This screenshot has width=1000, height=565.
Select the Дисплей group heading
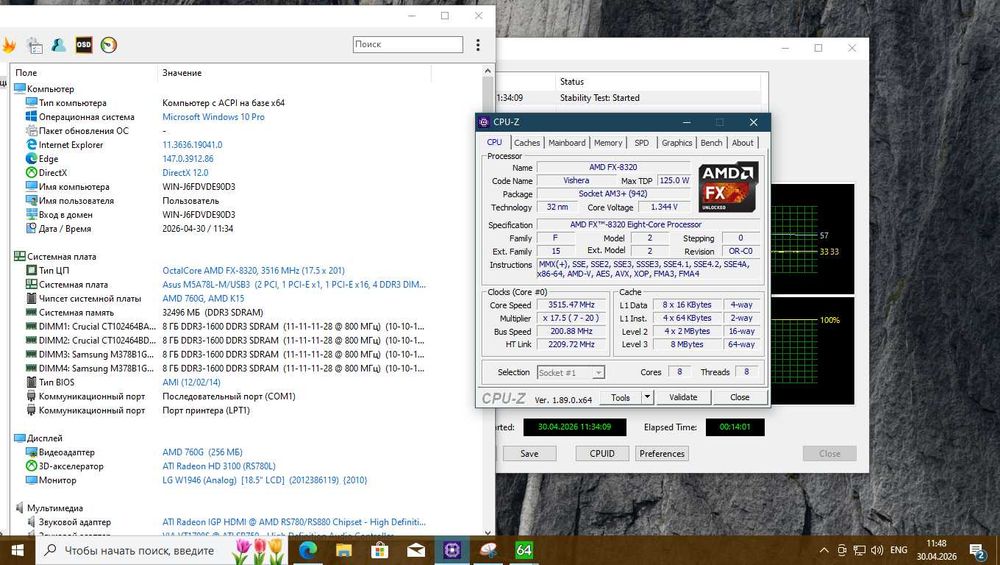(x=45, y=438)
